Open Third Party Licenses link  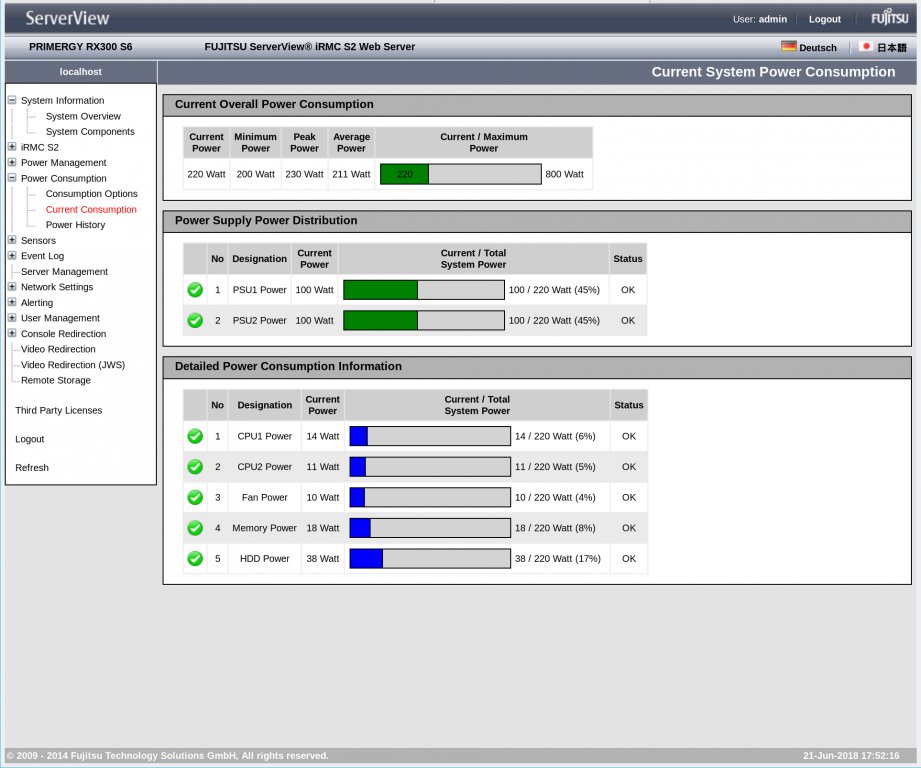coord(58,411)
